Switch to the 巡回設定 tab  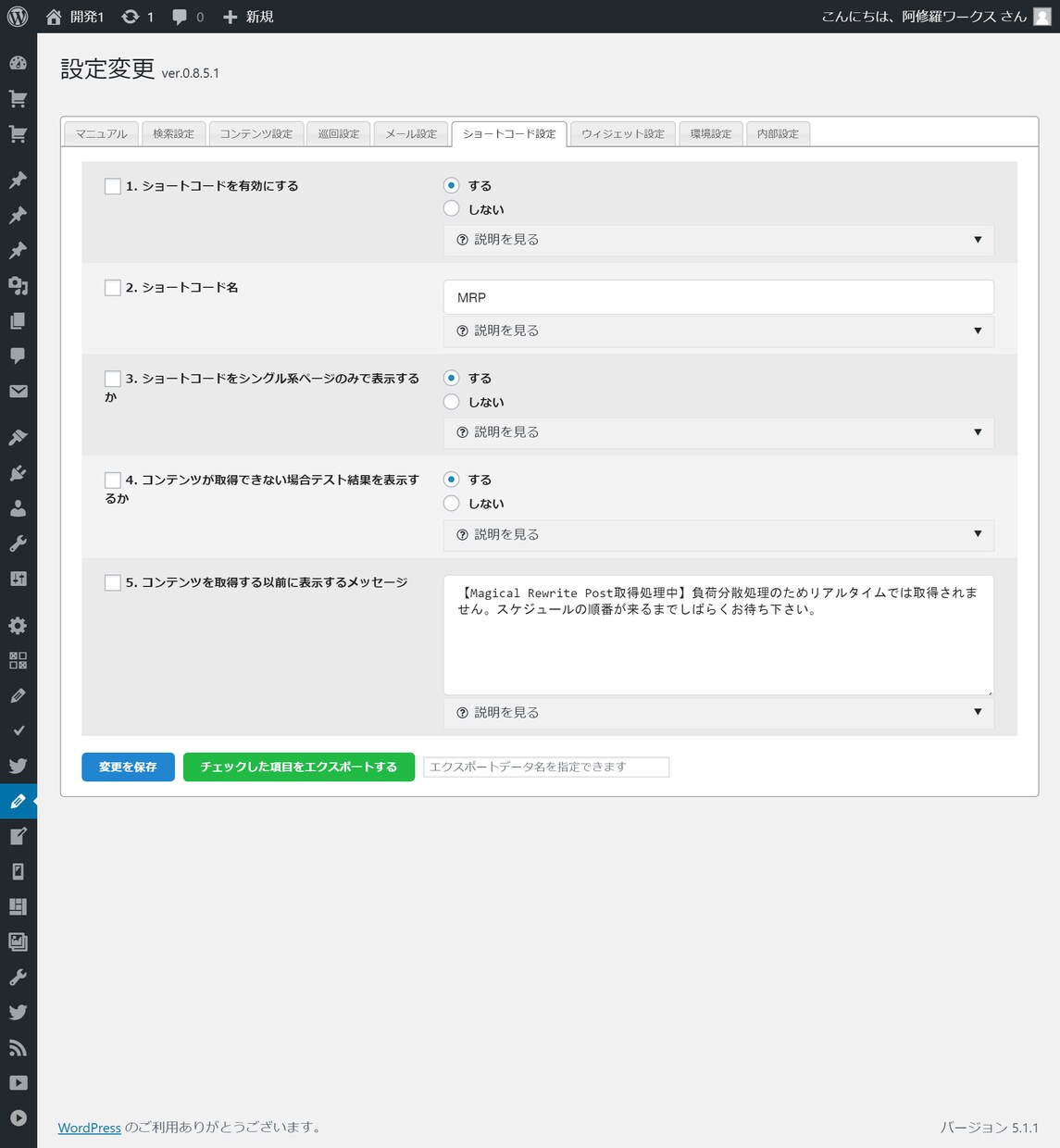click(x=339, y=133)
